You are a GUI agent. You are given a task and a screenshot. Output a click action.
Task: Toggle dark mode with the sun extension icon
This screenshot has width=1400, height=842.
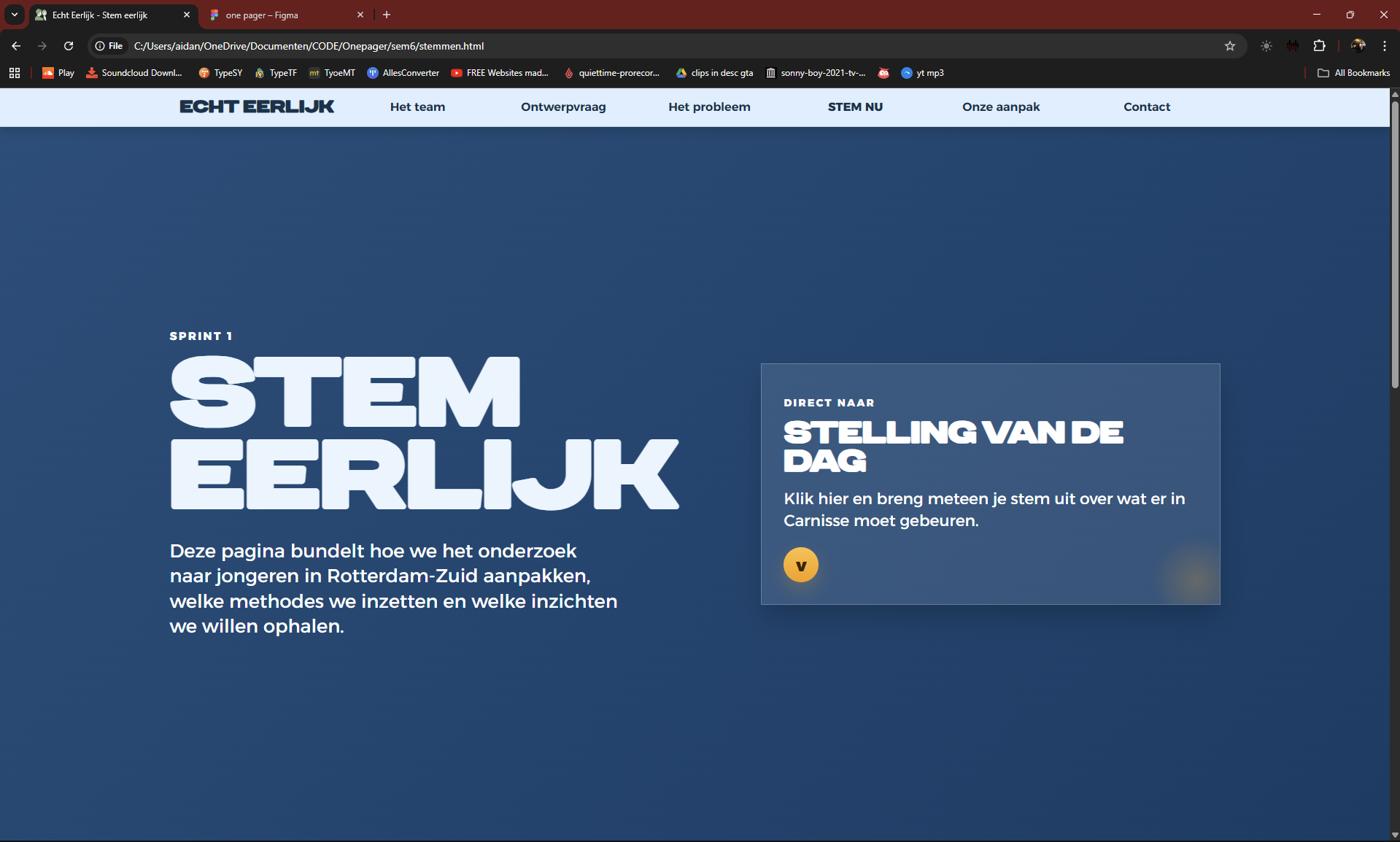[x=1266, y=46]
